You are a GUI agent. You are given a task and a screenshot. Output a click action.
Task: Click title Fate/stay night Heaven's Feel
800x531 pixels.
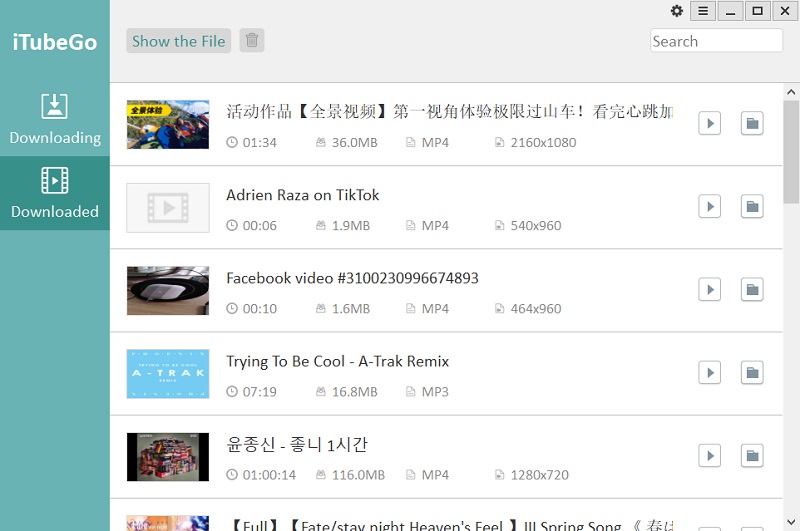point(452,525)
